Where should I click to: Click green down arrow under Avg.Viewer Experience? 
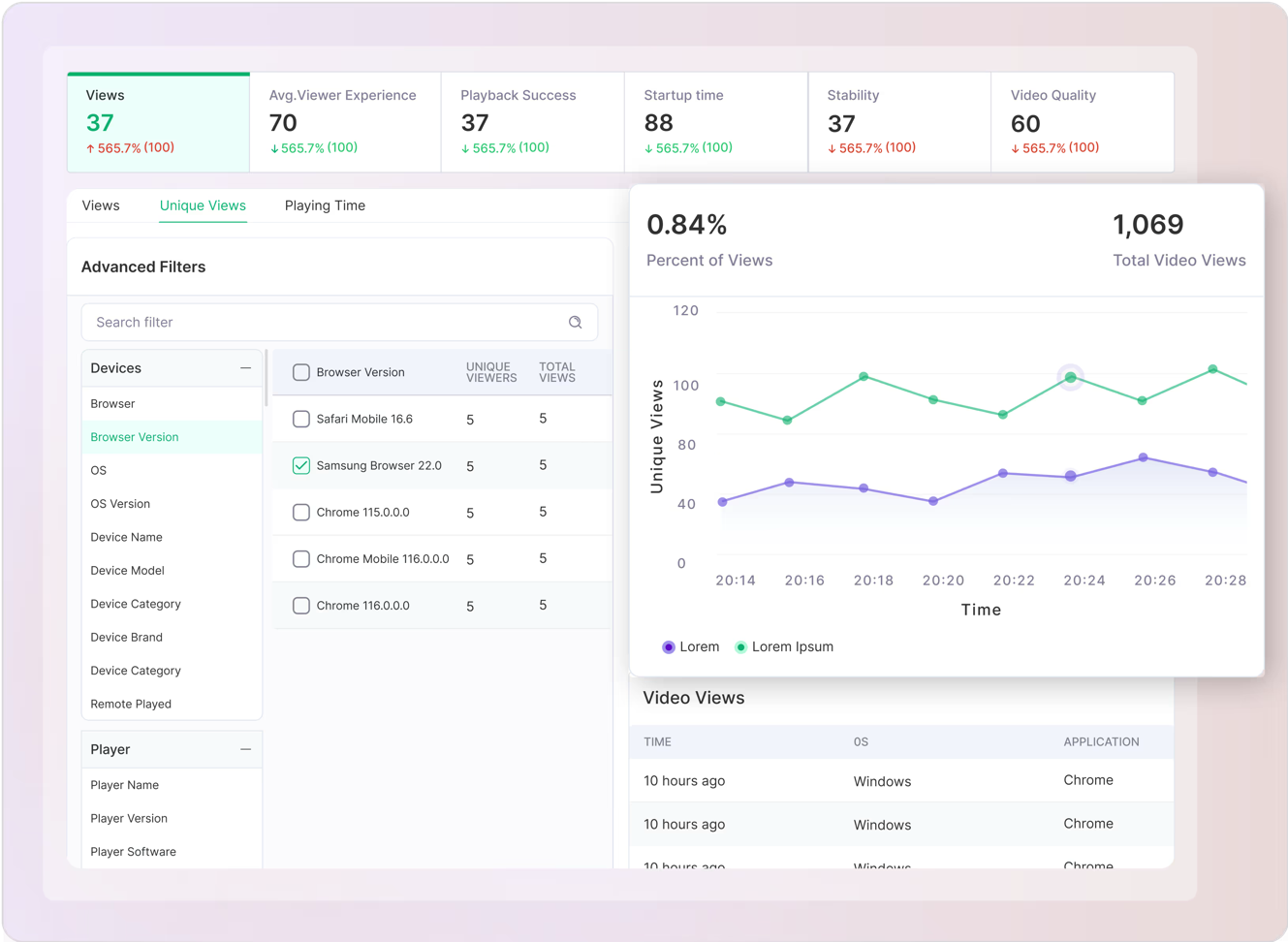274,148
